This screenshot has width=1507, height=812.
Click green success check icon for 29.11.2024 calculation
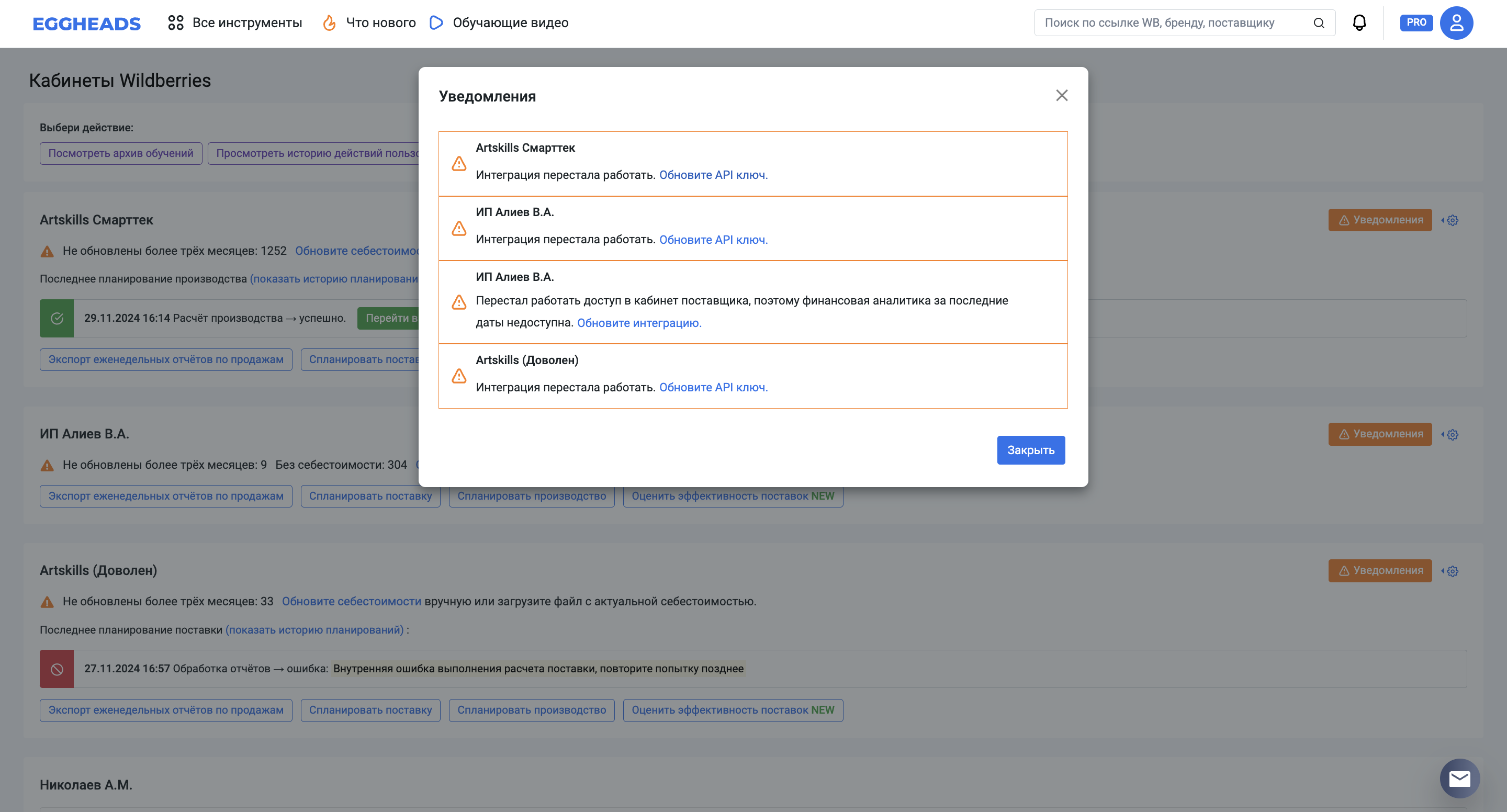[x=57, y=318]
